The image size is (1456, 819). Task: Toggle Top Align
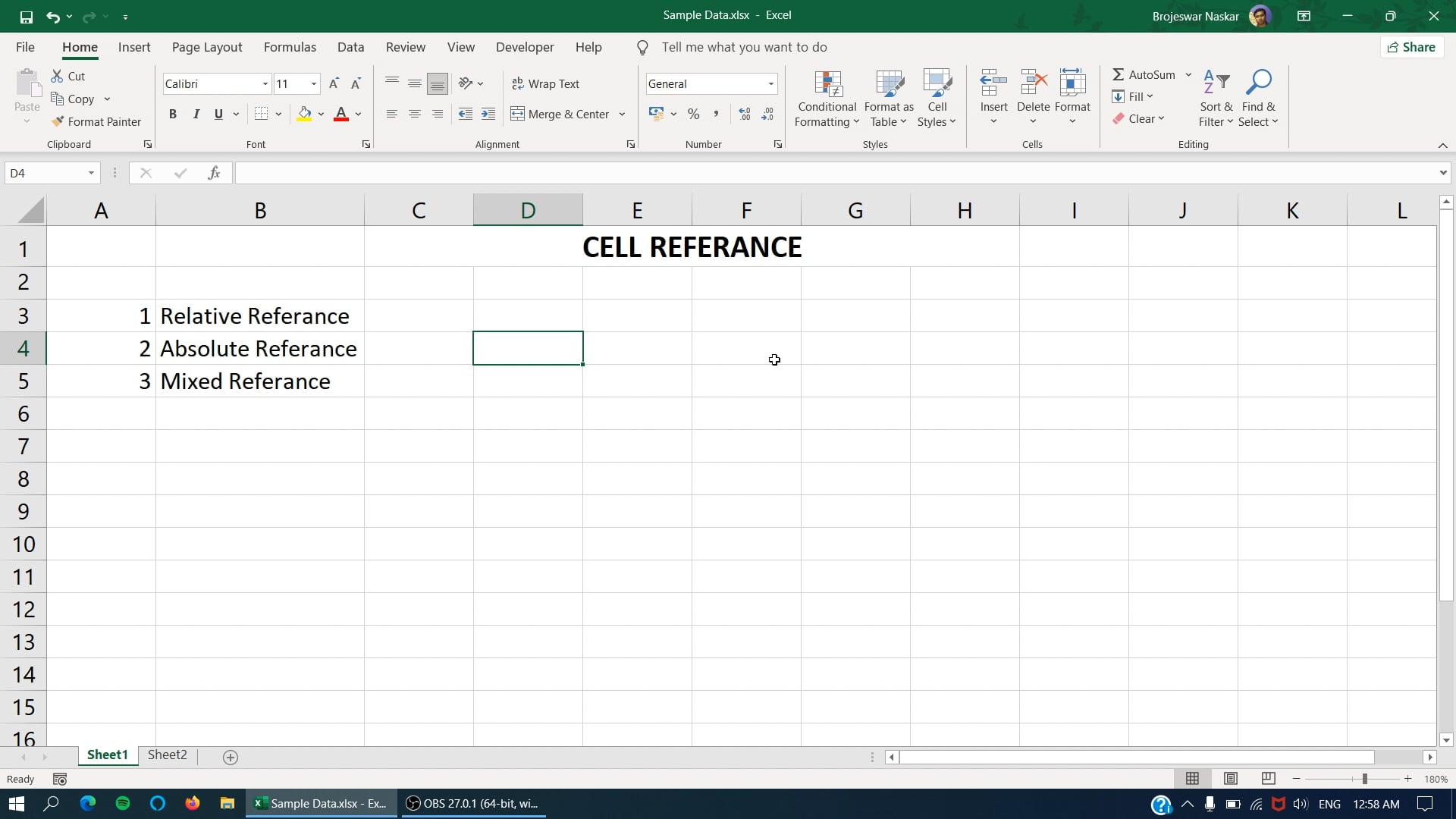point(392,83)
